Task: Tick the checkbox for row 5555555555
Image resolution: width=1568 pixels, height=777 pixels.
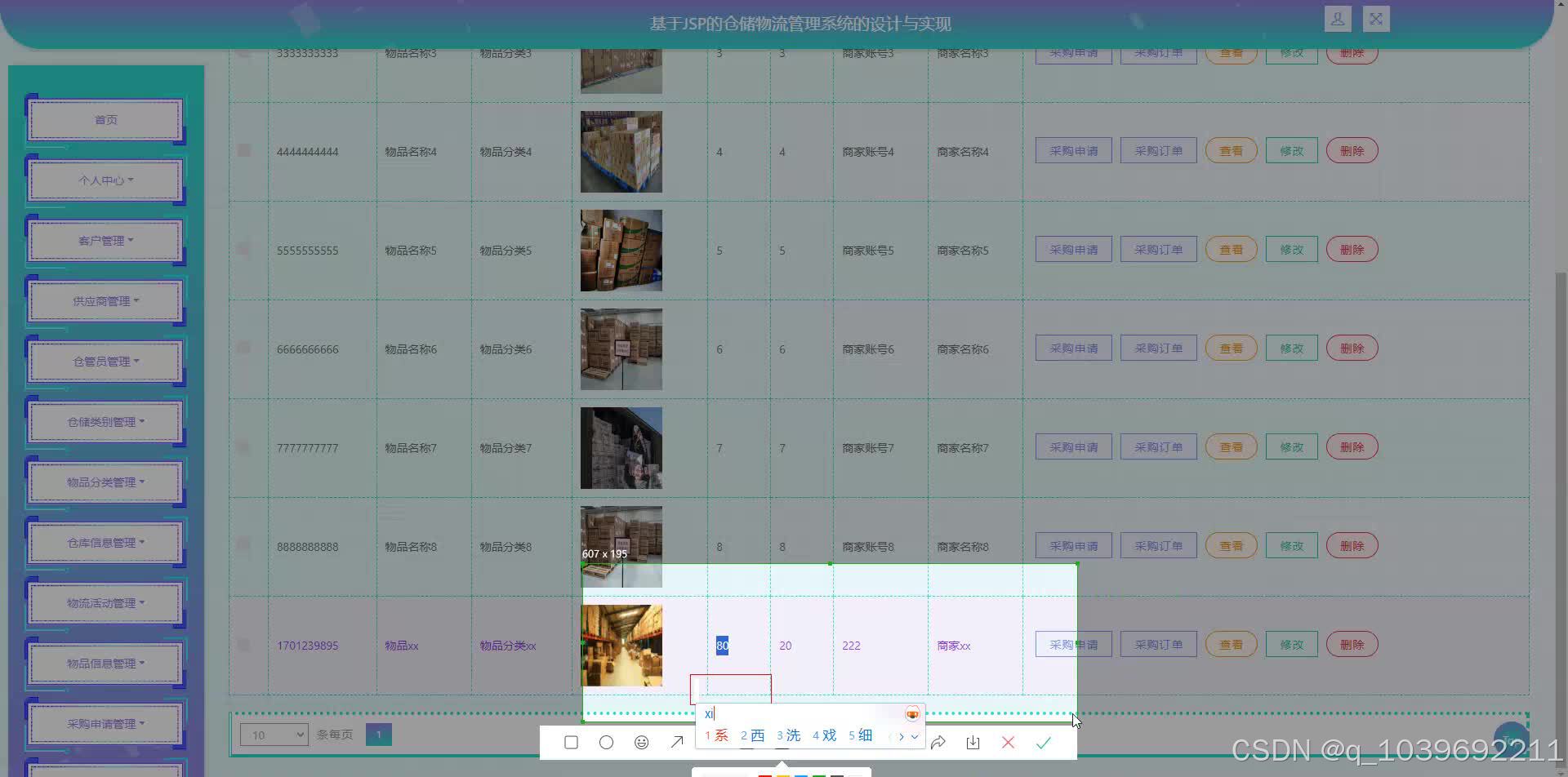Action: click(x=244, y=249)
